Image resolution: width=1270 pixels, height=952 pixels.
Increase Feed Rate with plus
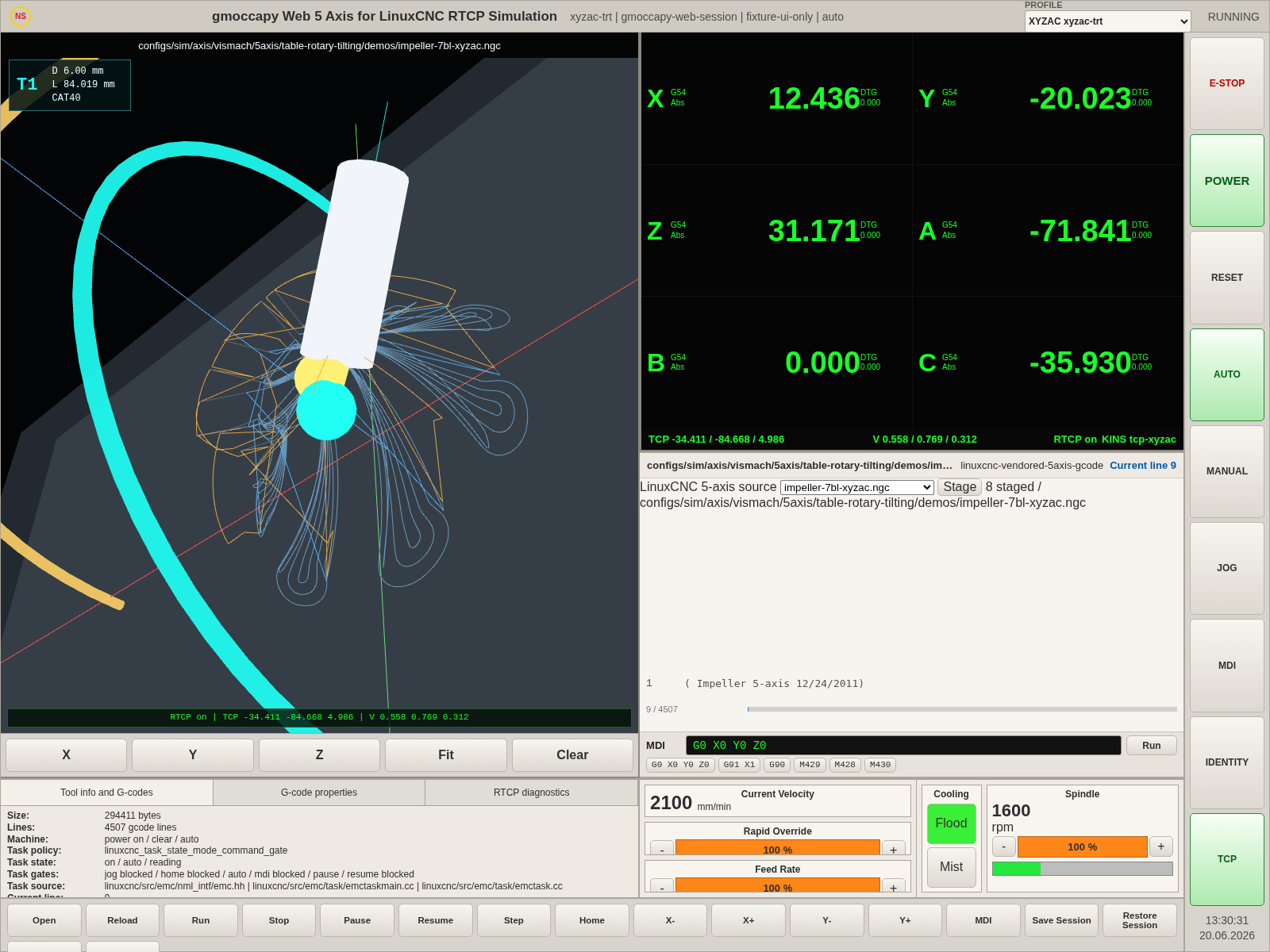tap(893, 886)
